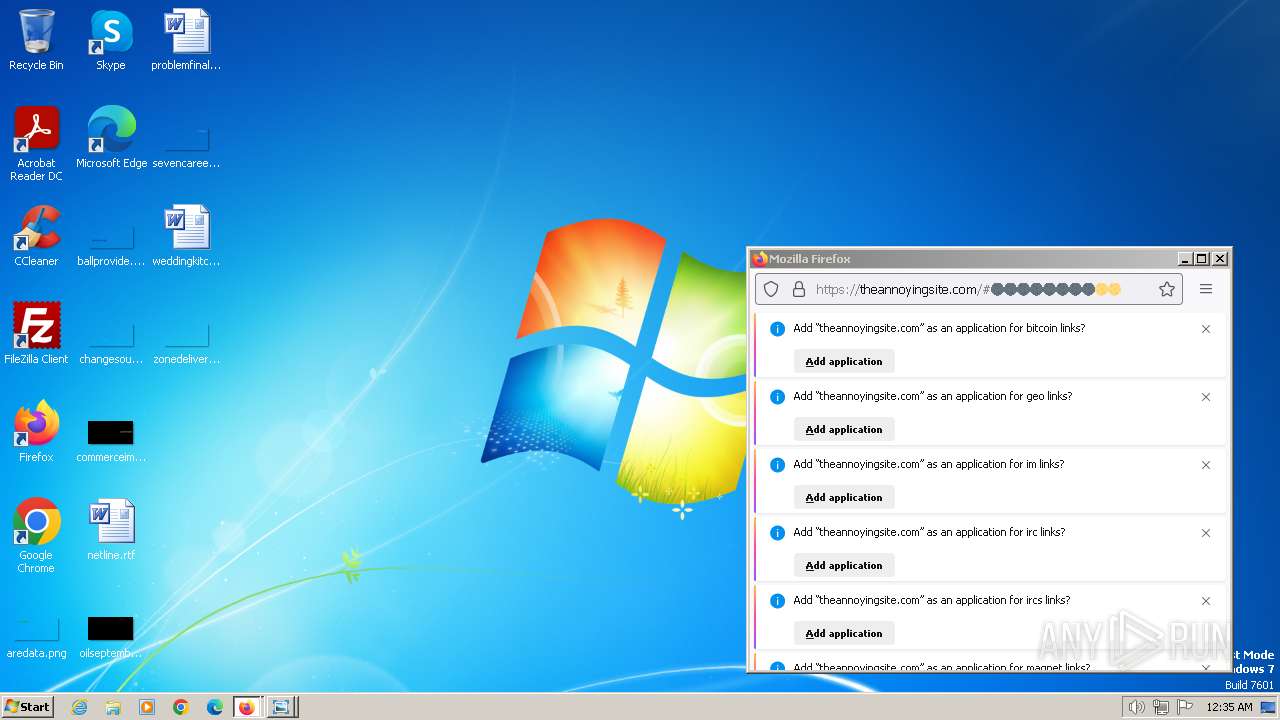Screen dimensions: 1280x720
Task: Open Edge from the taskbar
Action: pyautogui.click(x=215, y=707)
